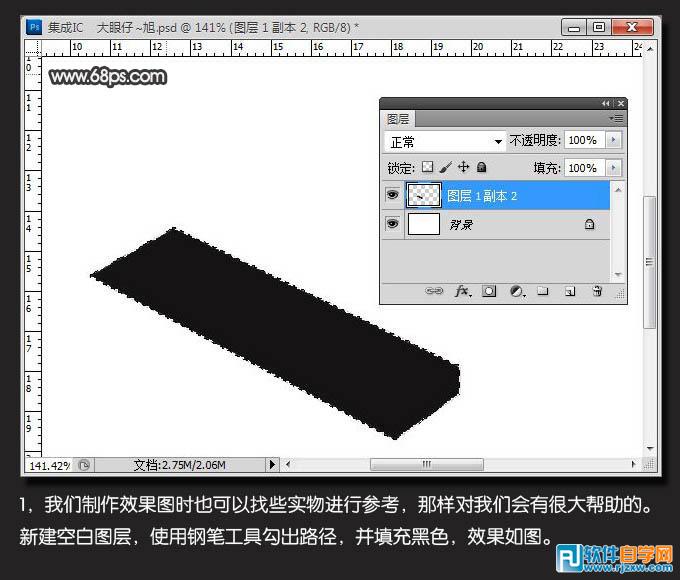Image resolution: width=680 pixels, height=580 pixels.
Task: Click the delete layer trash icon
Action: pos(597,291)
